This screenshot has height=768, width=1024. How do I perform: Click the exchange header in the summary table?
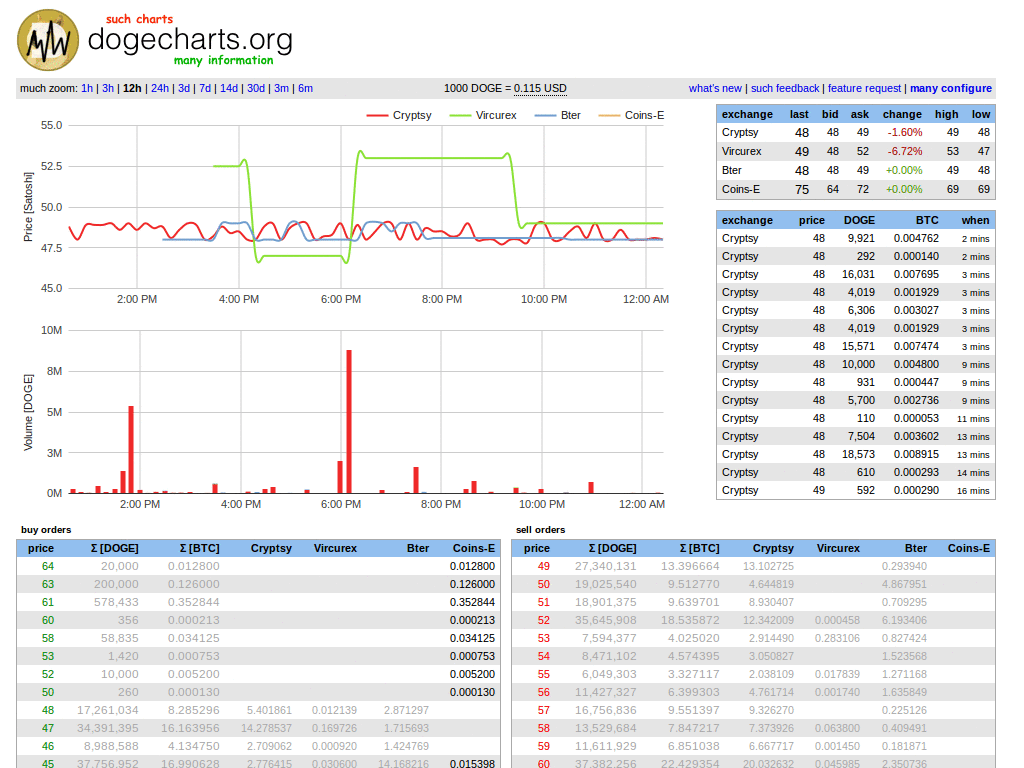coord(747,114)
